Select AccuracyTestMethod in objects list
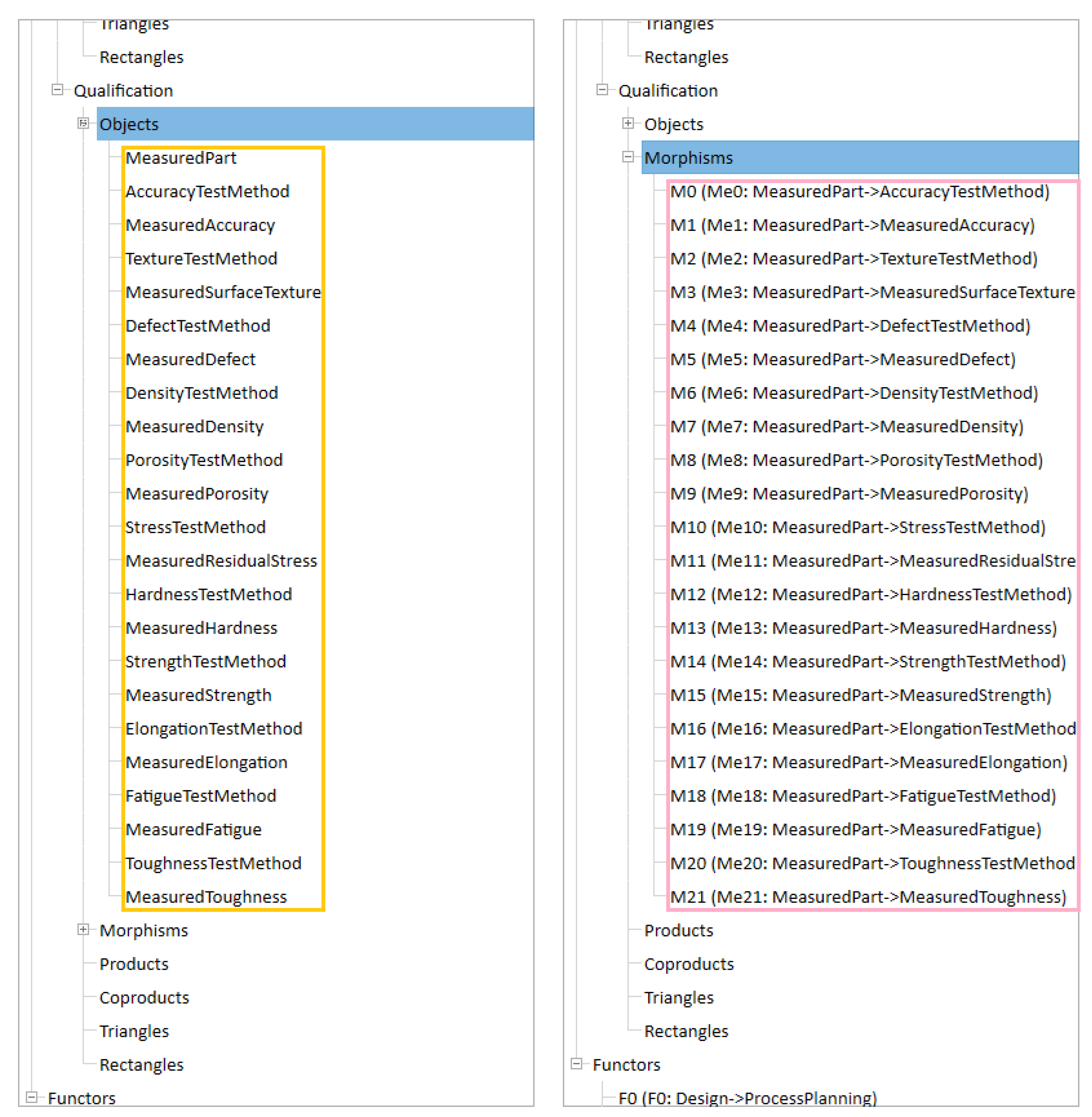 coord(207,192)
